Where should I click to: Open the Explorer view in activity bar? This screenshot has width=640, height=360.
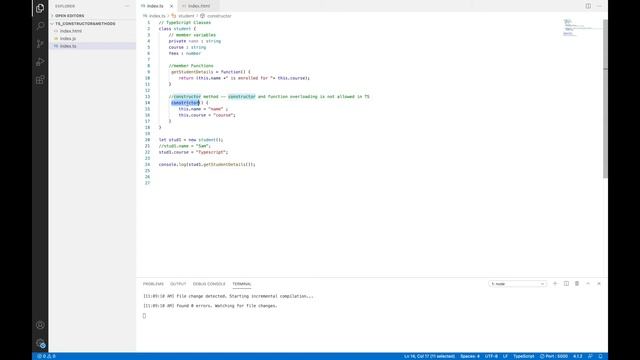pos(40,8)
